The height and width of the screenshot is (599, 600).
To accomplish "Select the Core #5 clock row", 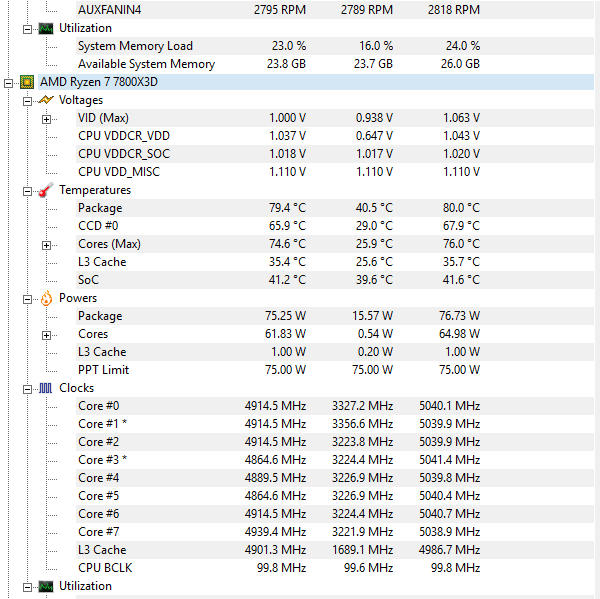I will click(x=335, y=496).
